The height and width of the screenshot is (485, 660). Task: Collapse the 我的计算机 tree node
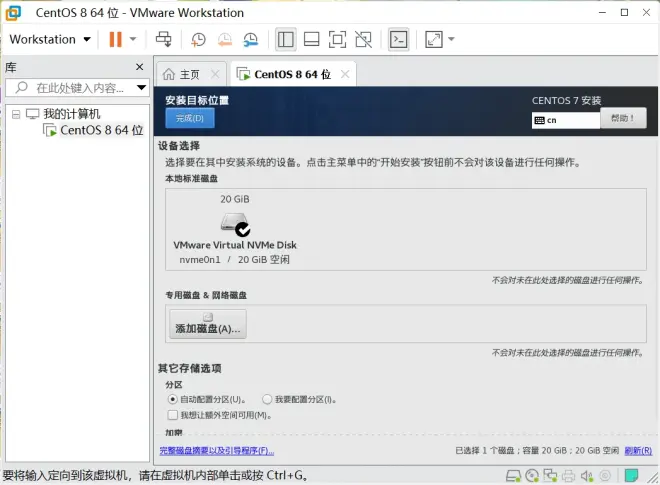click(16, 114)
